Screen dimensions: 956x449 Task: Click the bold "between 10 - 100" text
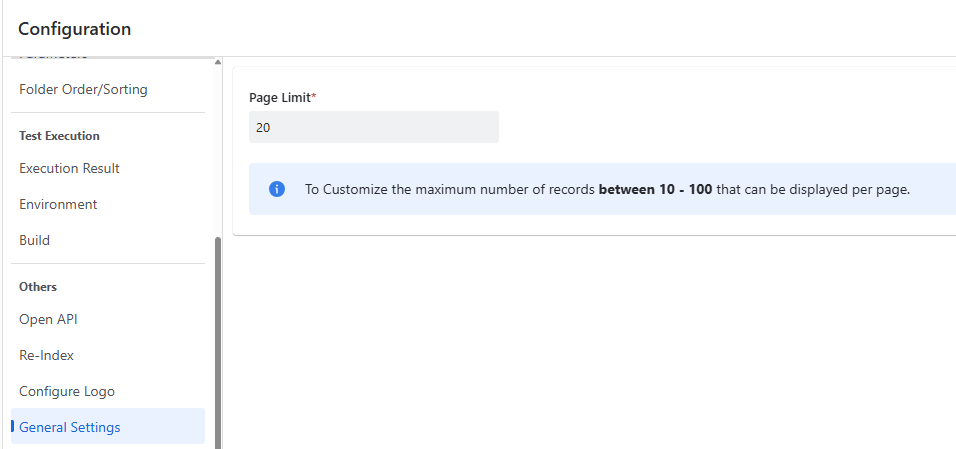pos(655,189)
